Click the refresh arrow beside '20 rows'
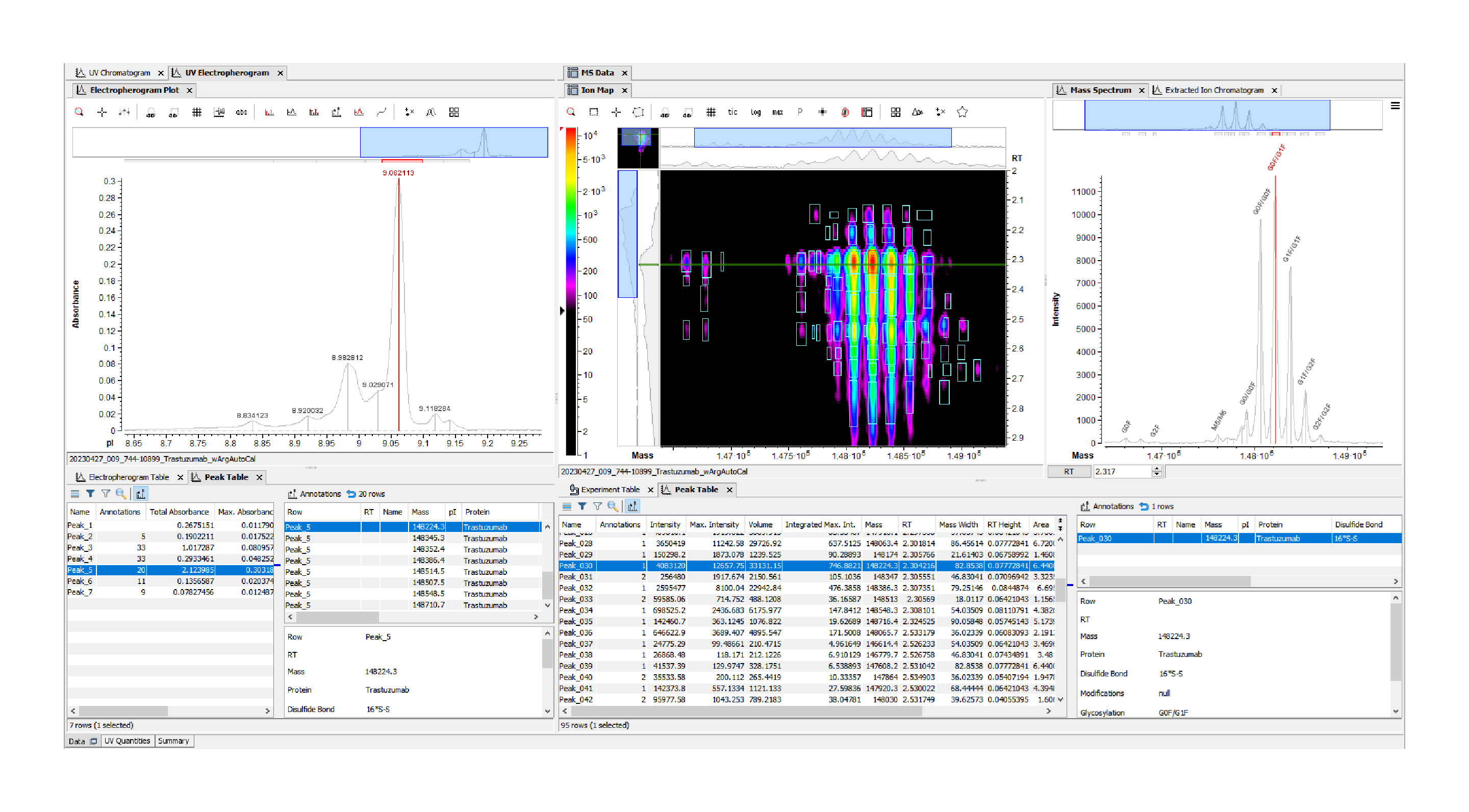The image size is (1469, 812). 351,494
